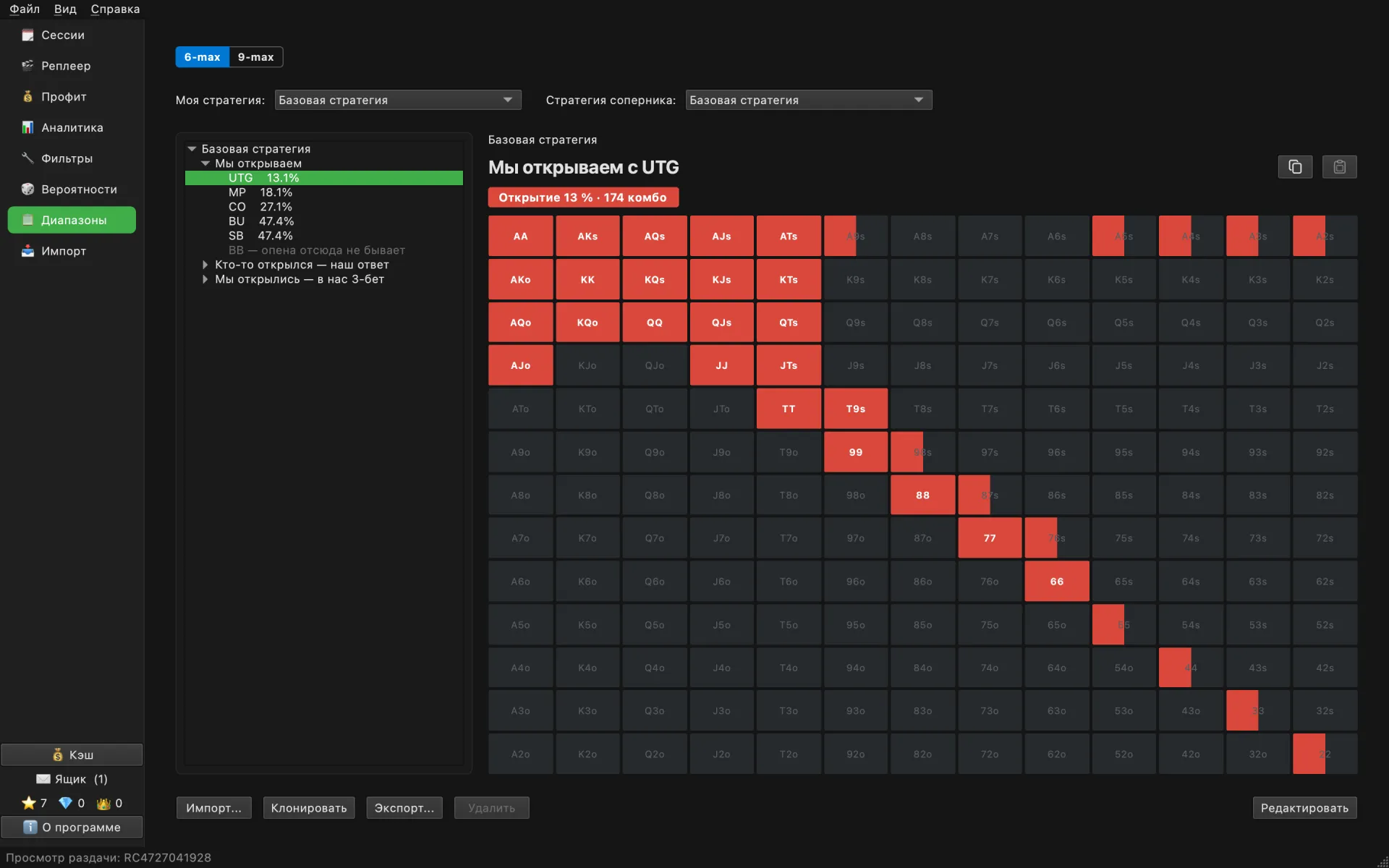This screenshot has height=868, width=1389.
Task: Select the 6-max table format
Action: click(202, 57)
